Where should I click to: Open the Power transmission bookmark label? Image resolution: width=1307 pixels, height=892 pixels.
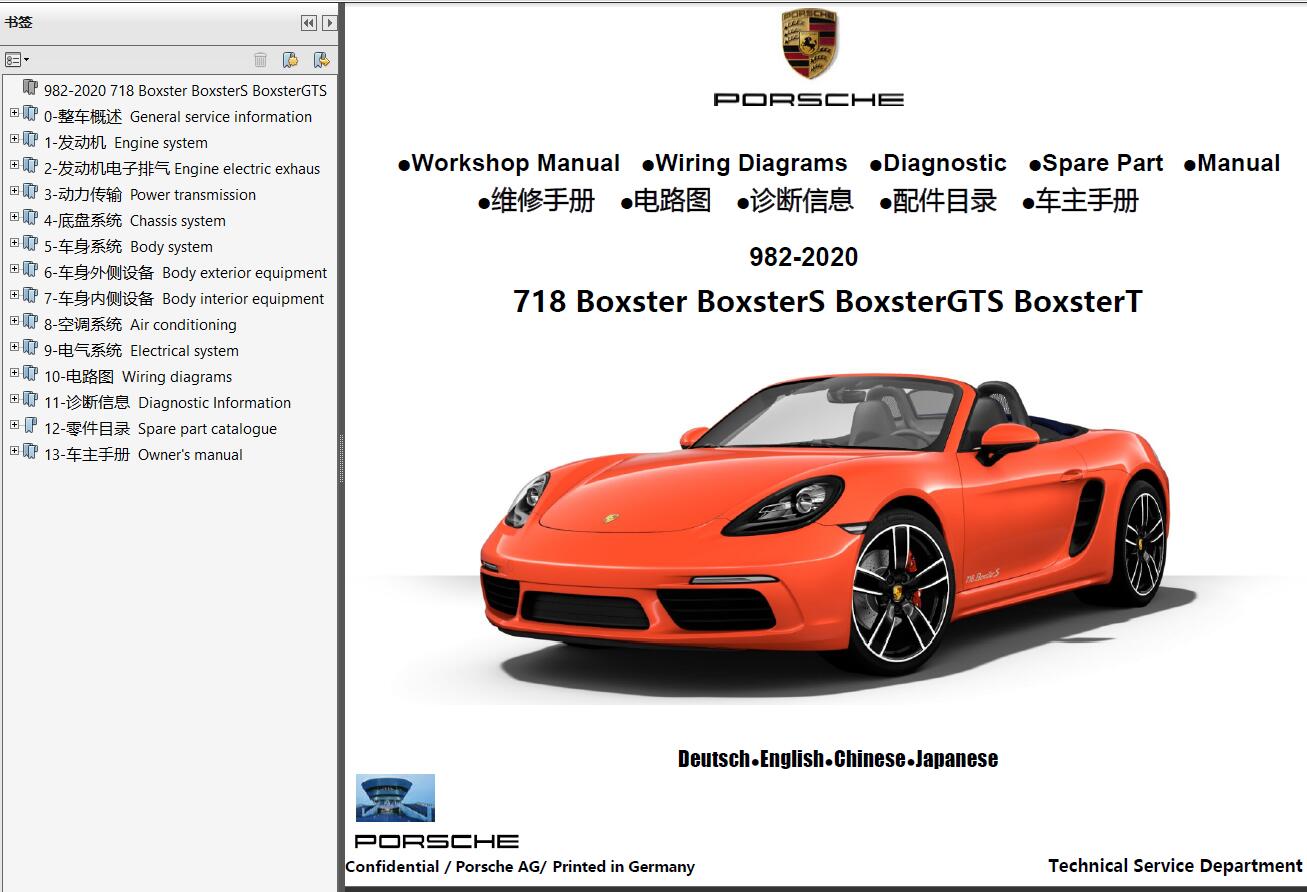click(150, 195)
